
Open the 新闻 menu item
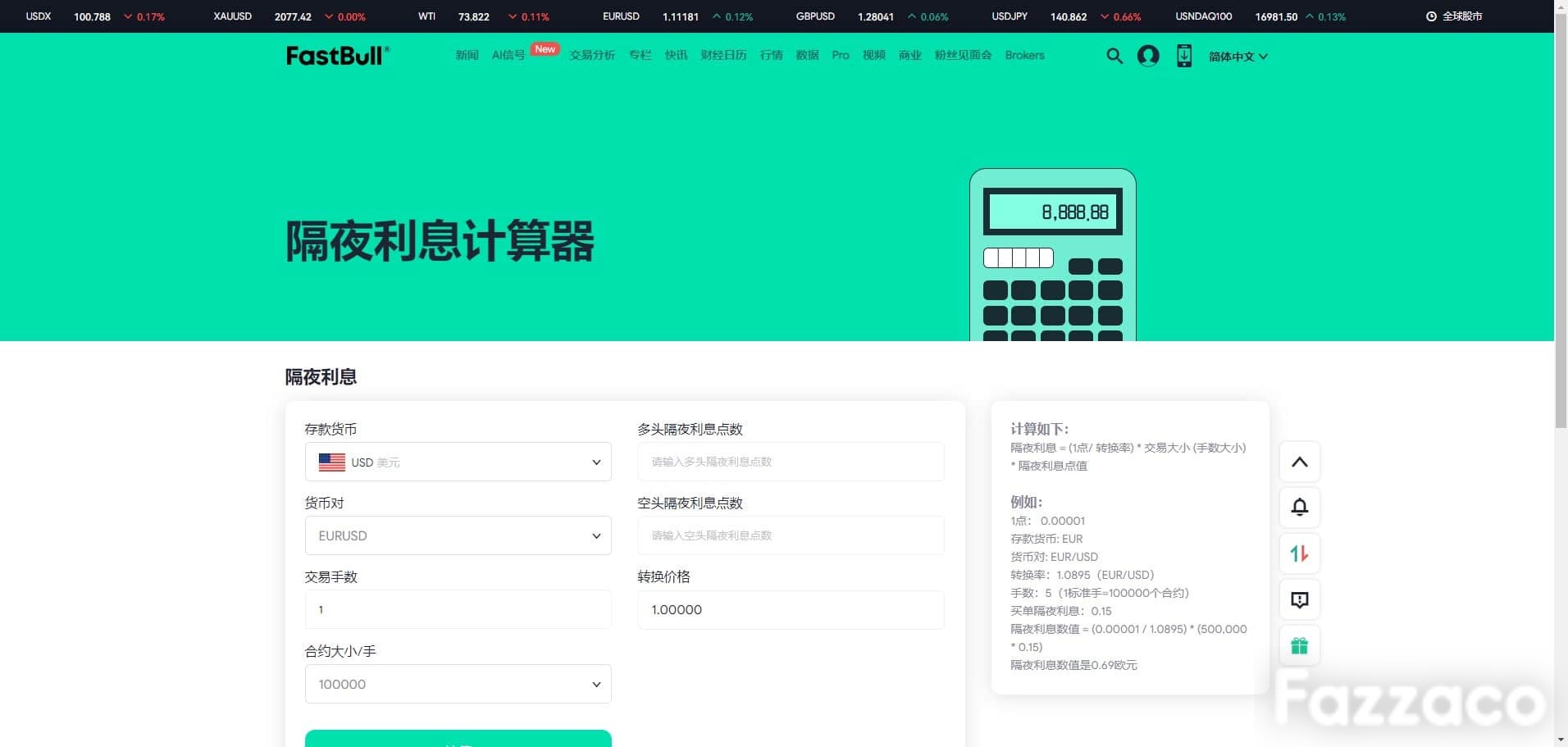[x=467, y=55]
